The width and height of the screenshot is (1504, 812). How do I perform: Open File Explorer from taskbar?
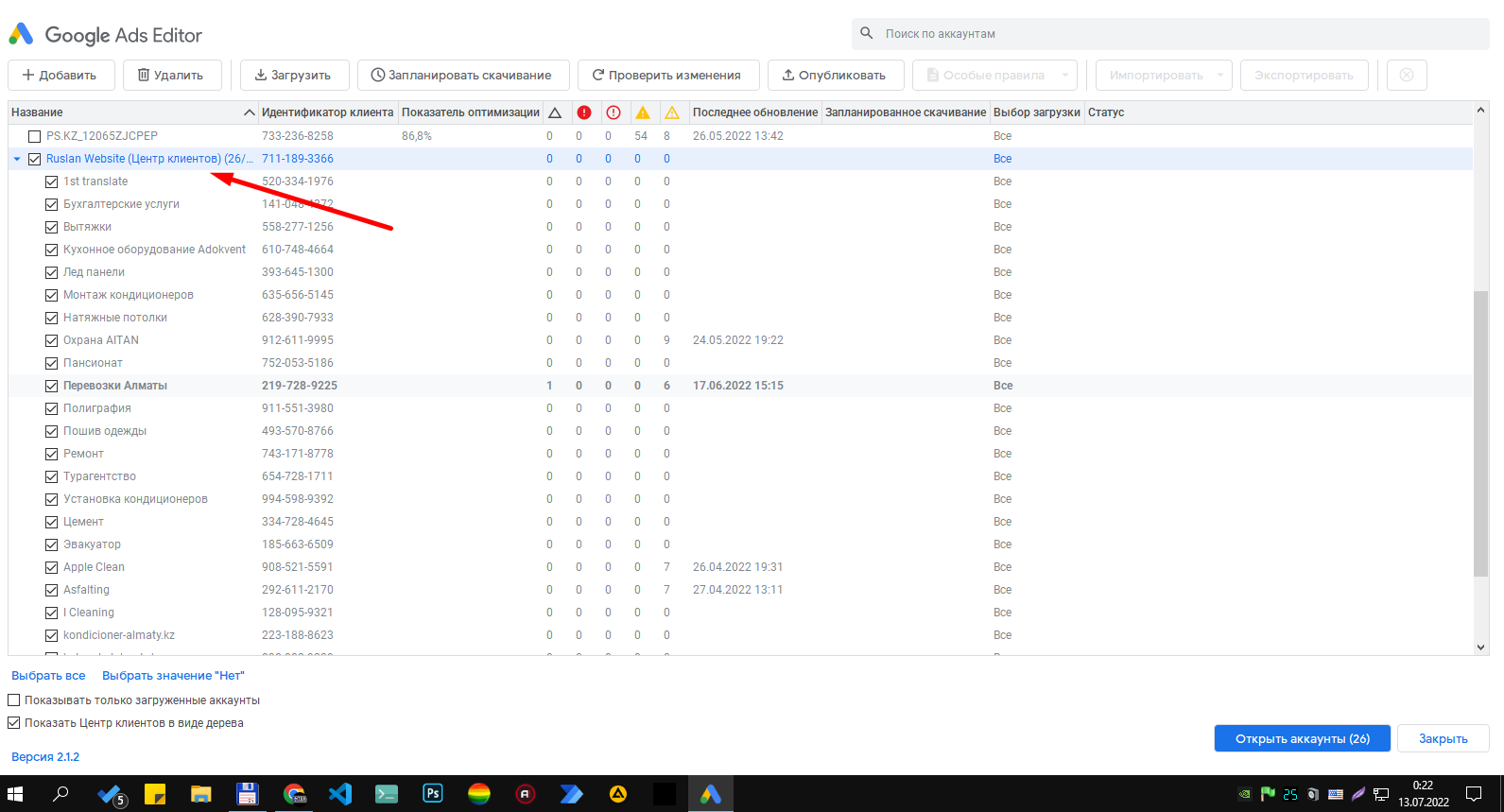click(x=200, y=794)
